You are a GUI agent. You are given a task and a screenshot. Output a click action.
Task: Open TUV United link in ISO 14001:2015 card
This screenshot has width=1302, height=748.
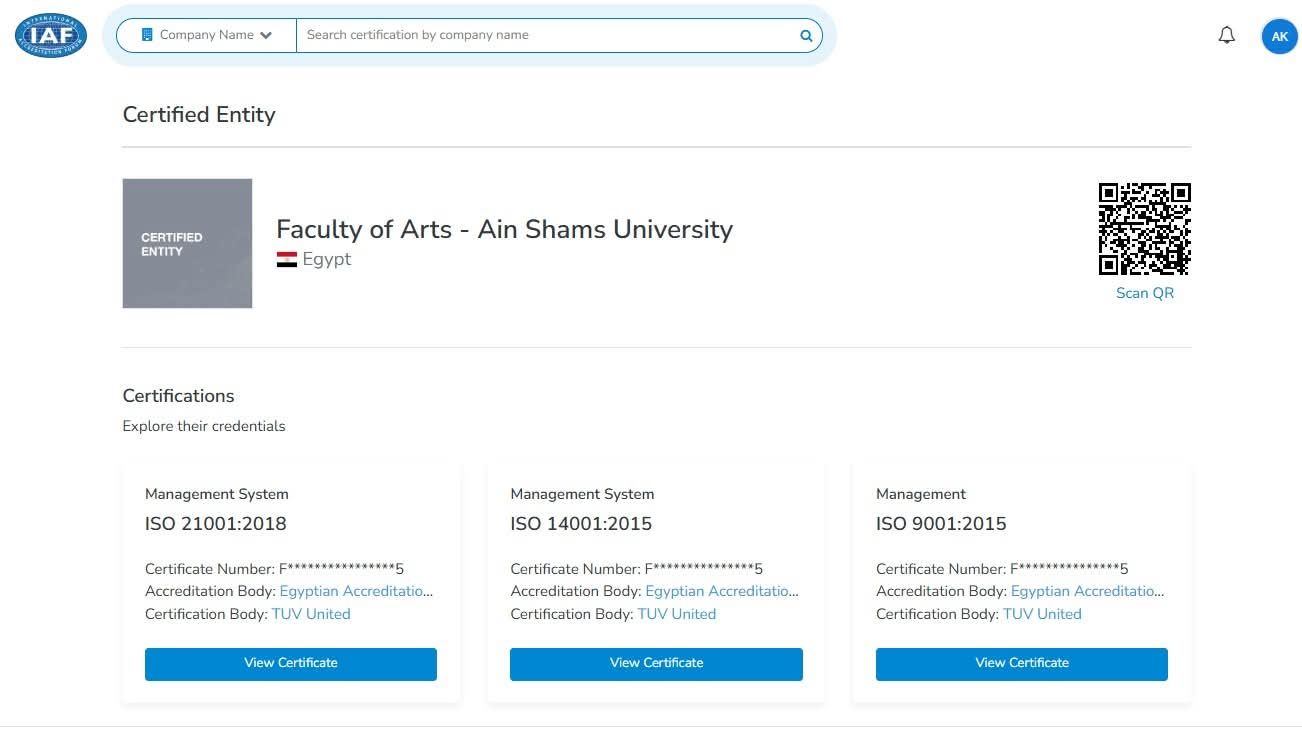(x=677, y=614)
